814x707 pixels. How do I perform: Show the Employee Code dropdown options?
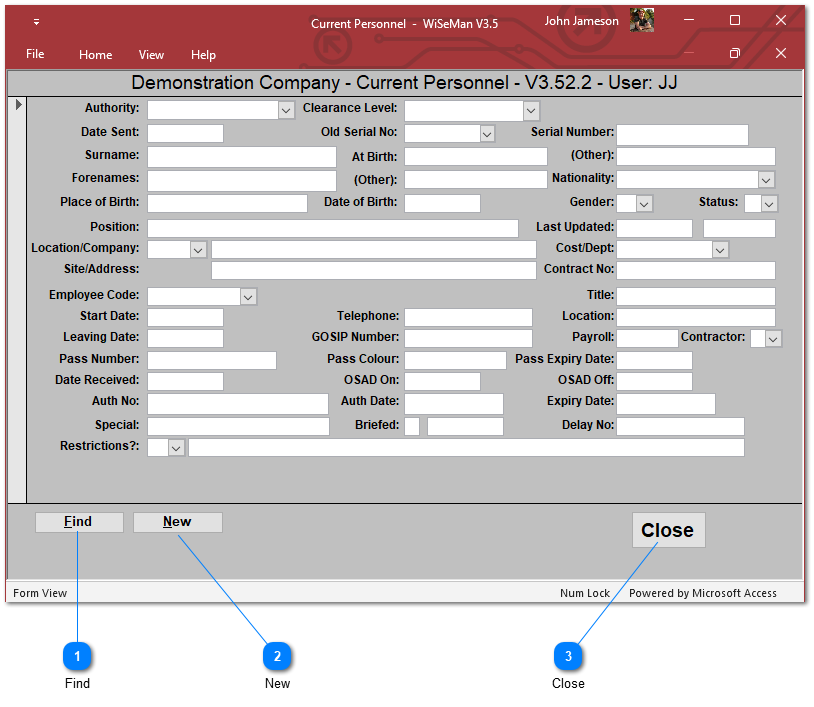(x=248, y=297)
